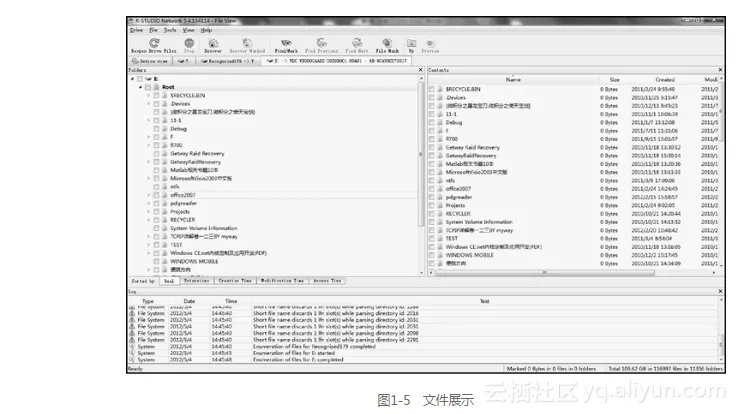Check the Projects checkbox in Folders tree
Viewport: 737px width, 414px height.
pyautogui.click(x=156, y=212)
